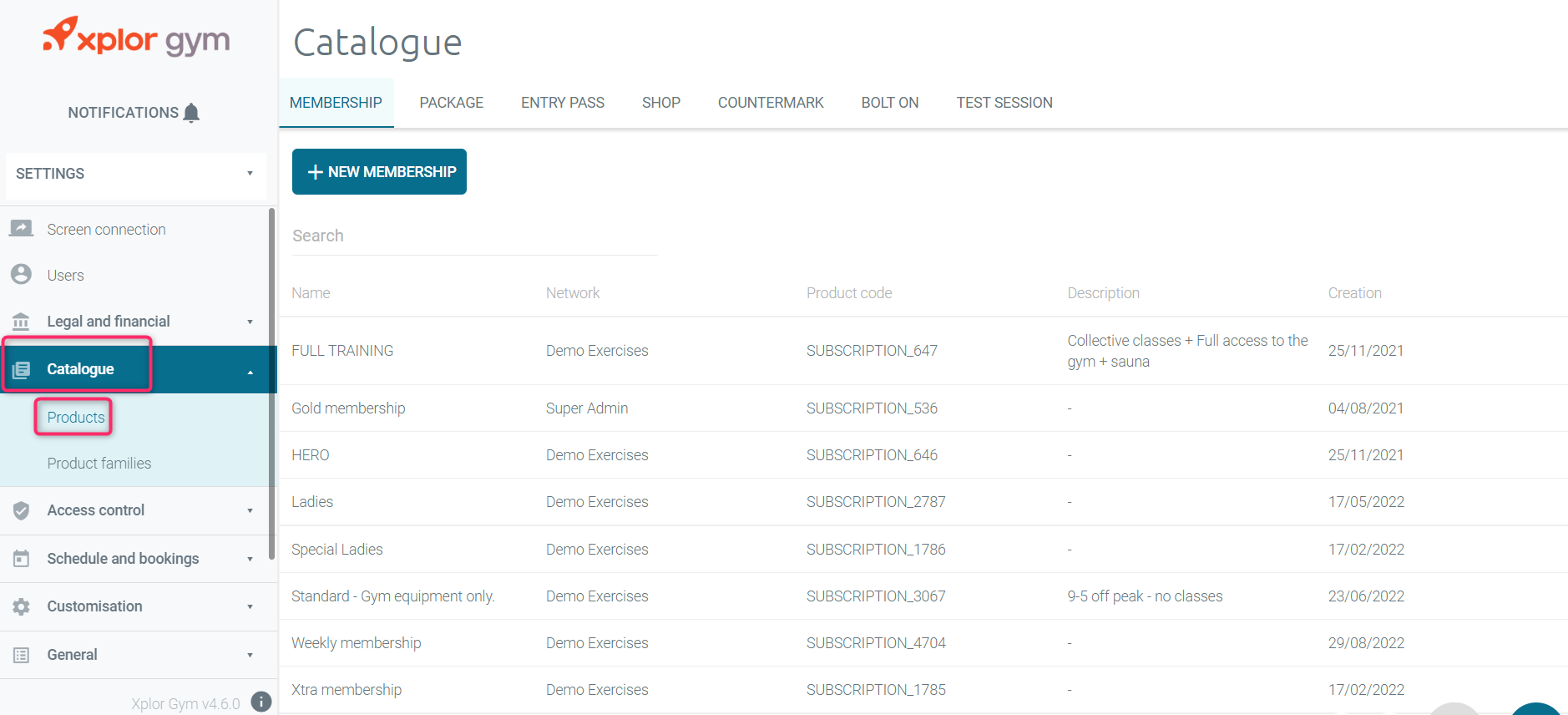Open Products in the sidebar
1568x715 pixels.
76,418
